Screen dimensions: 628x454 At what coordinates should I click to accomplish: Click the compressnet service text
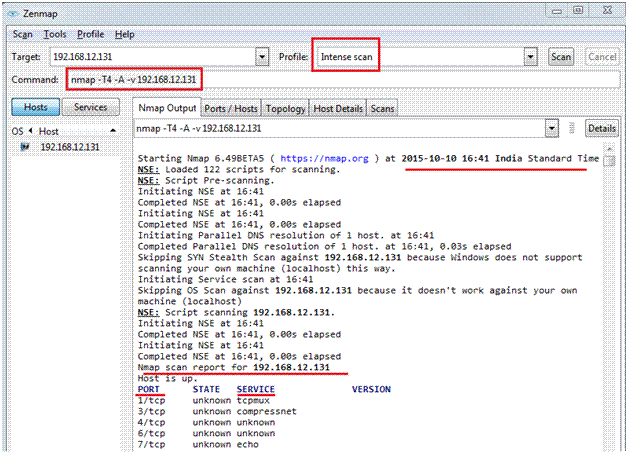tap(266, 411)
